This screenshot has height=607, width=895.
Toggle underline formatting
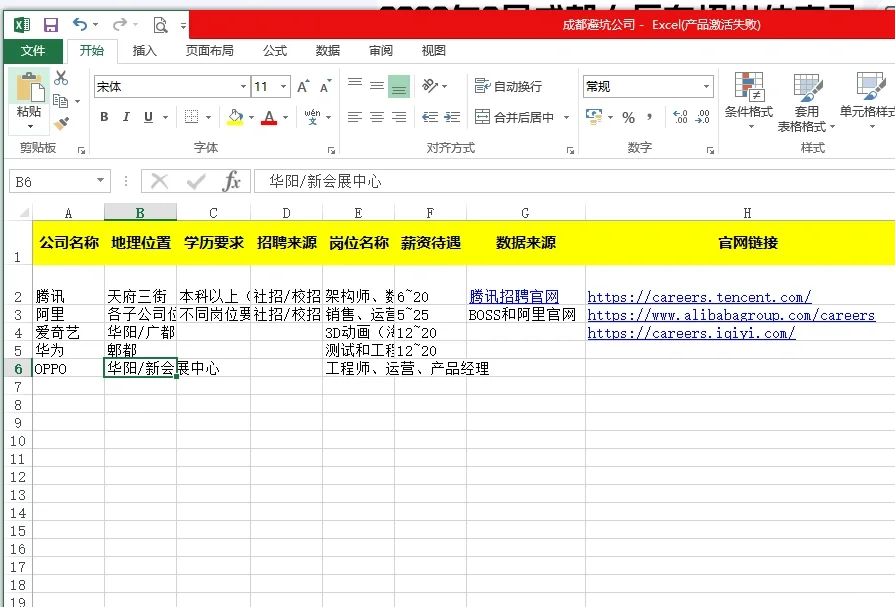point(148,117)
